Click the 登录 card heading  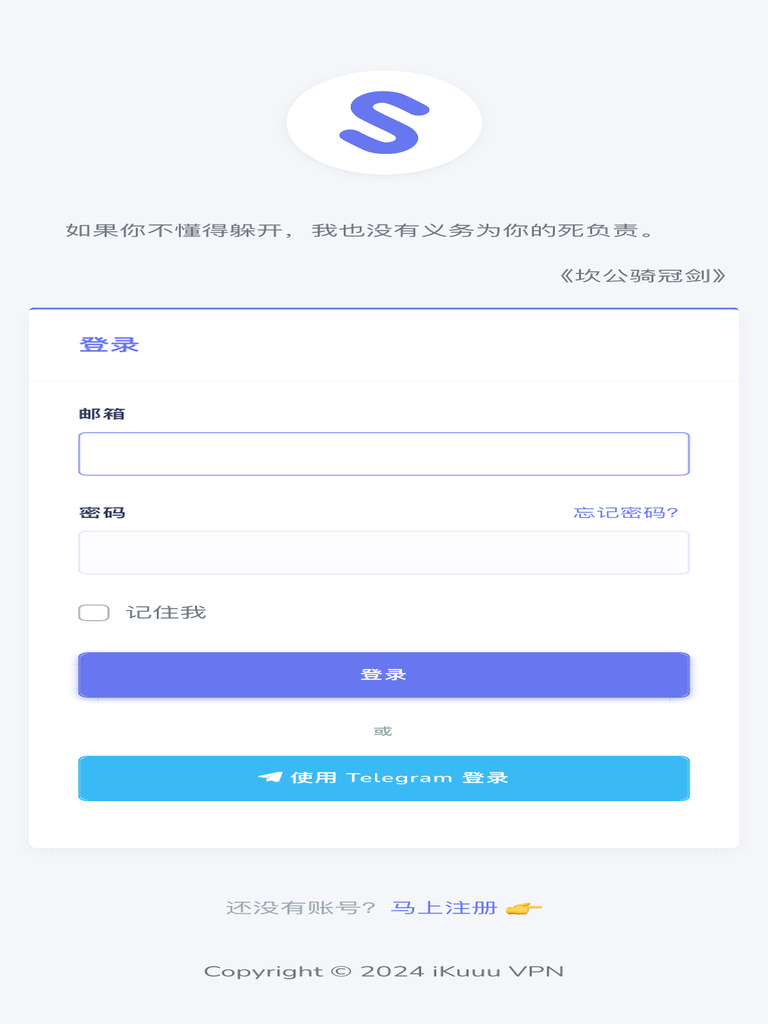(x=109, y=345)
